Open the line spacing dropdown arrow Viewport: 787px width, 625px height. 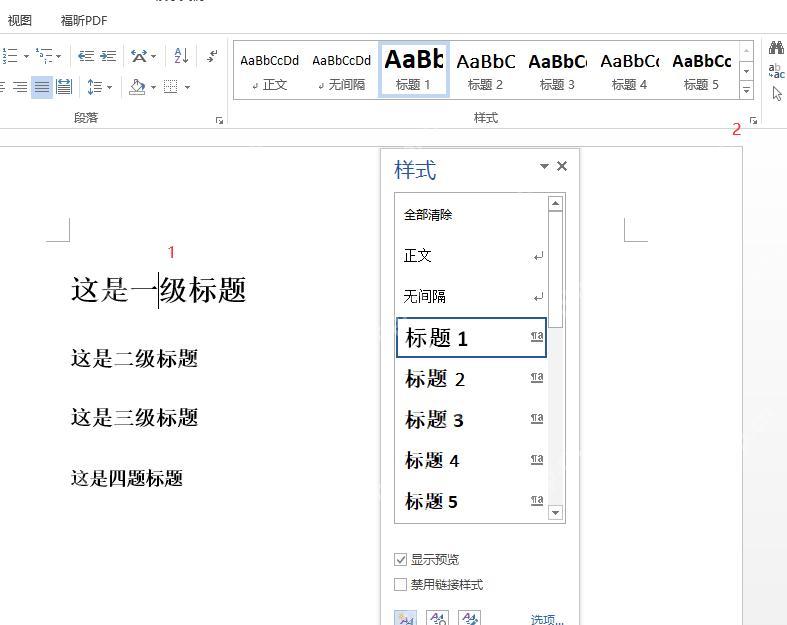coord(109,87)
